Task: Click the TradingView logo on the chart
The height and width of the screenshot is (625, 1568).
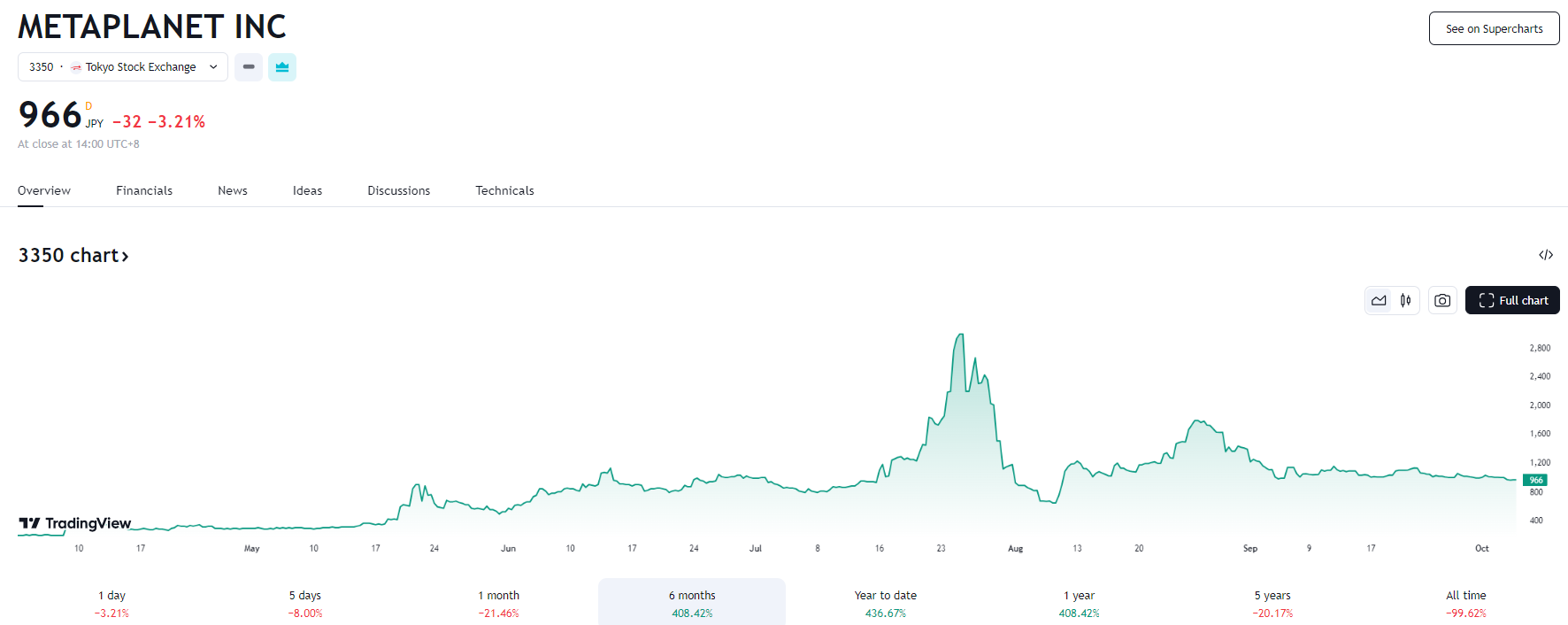Action: click(75, 523)
